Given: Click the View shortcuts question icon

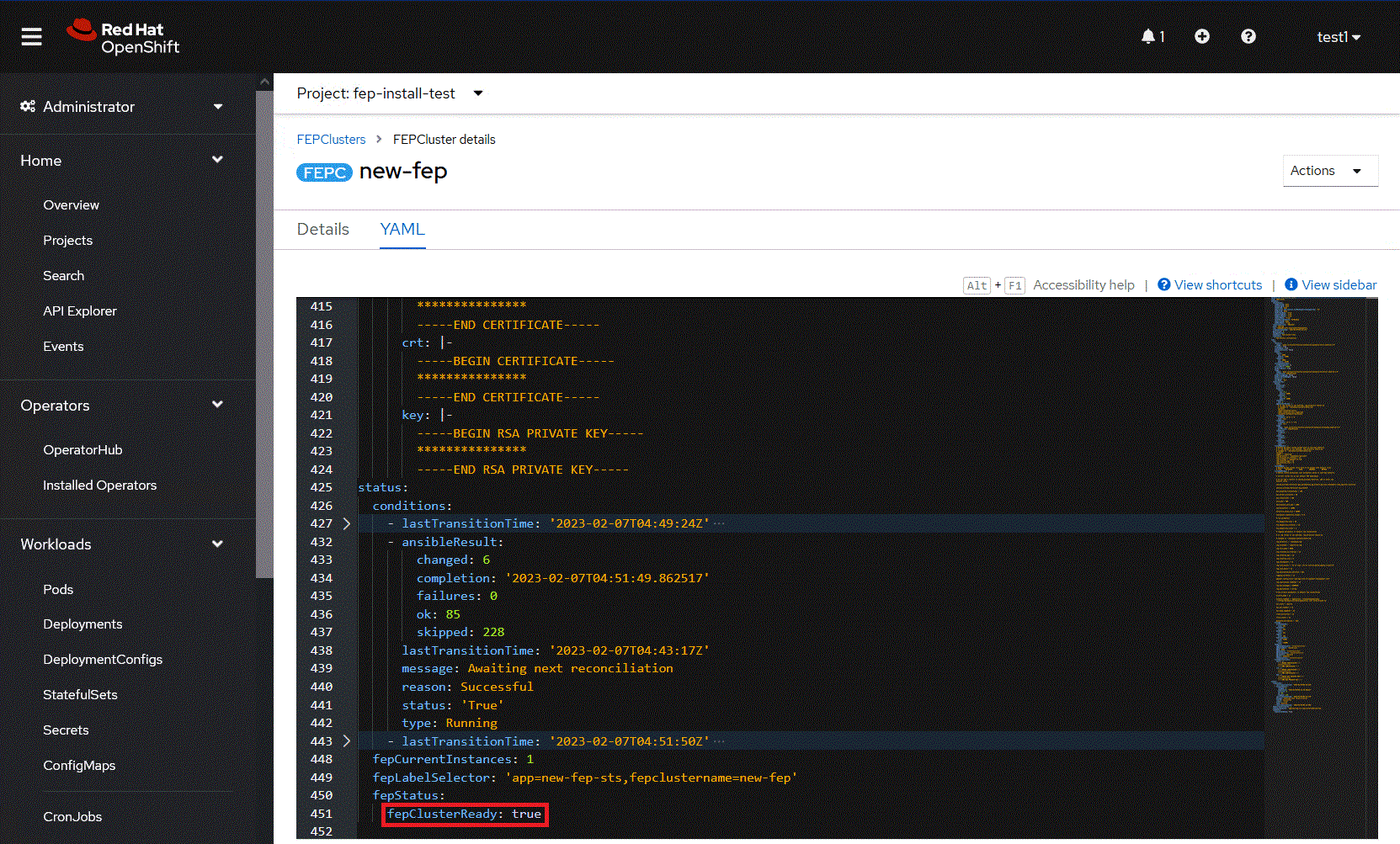Looking at the screenshot, I should pos(1163,284).
